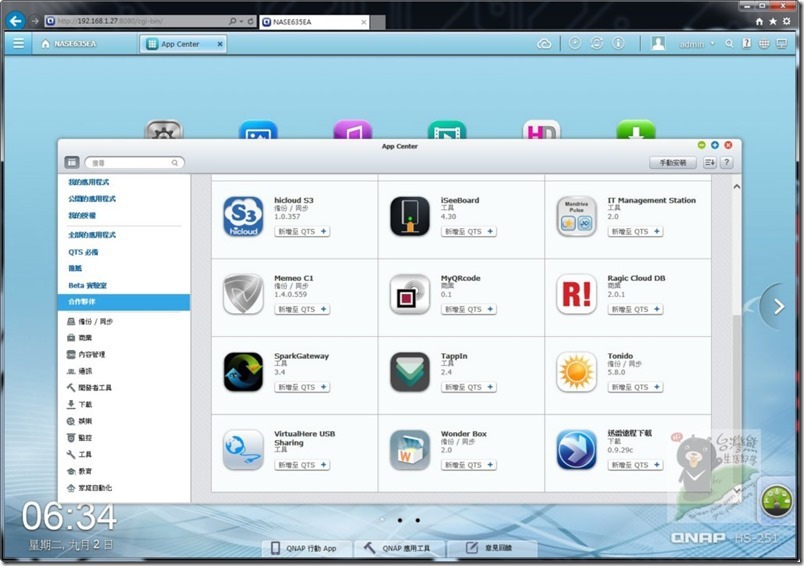Close the App Center taskbar tab

tap(220, 44)
